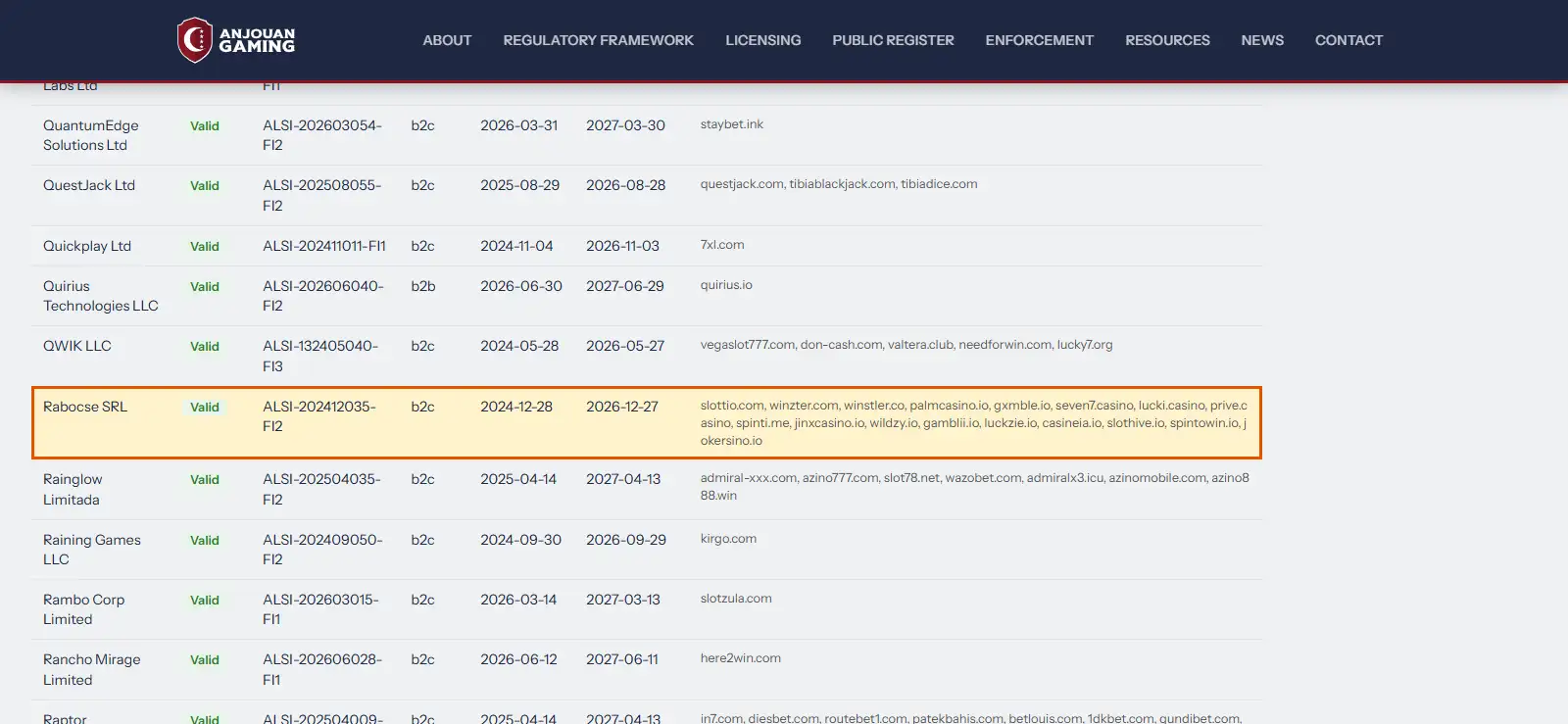Open the Resources menu
Image resolution: width=1568 pixels, height=724 pixels.
click(x=1167, y=40)
